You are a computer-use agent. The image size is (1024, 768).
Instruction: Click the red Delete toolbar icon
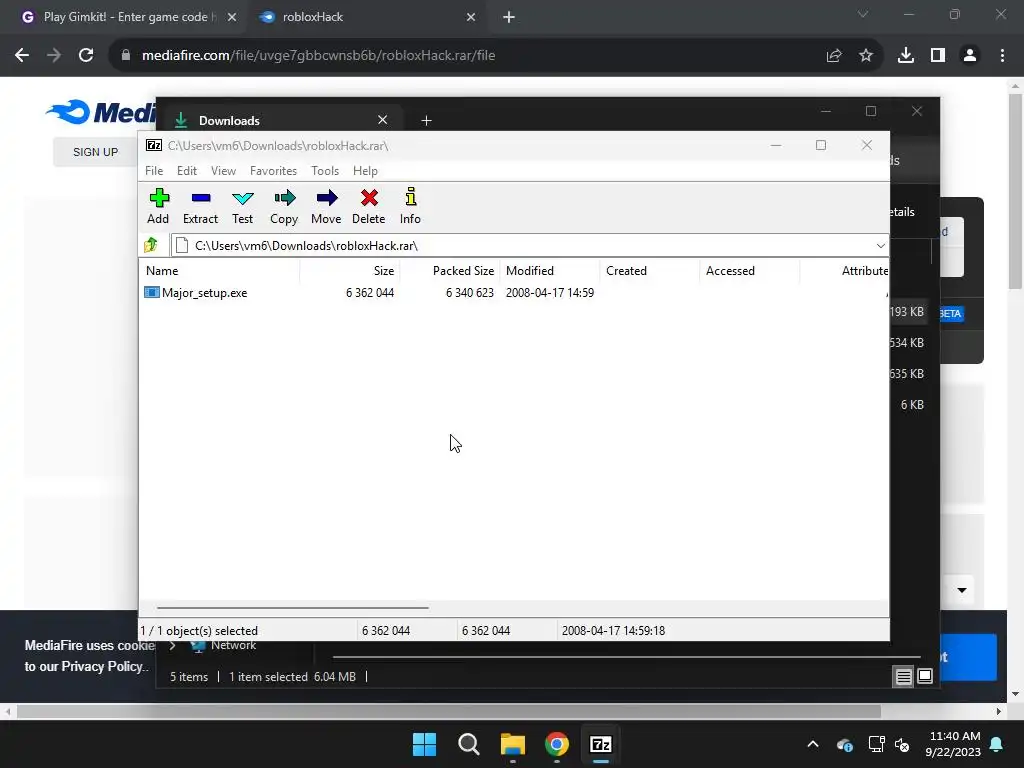click(x=368, y=206)
